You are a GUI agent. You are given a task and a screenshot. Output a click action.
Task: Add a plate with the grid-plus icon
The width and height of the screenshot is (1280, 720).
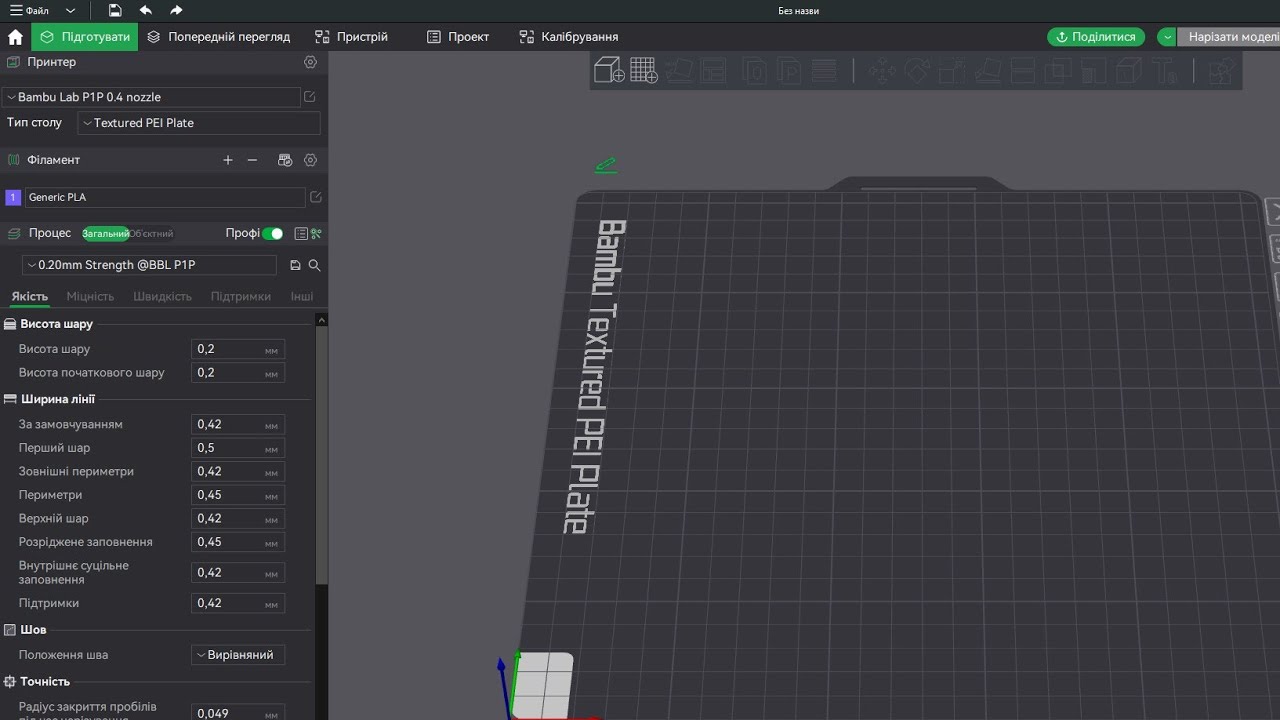(643, 70)
